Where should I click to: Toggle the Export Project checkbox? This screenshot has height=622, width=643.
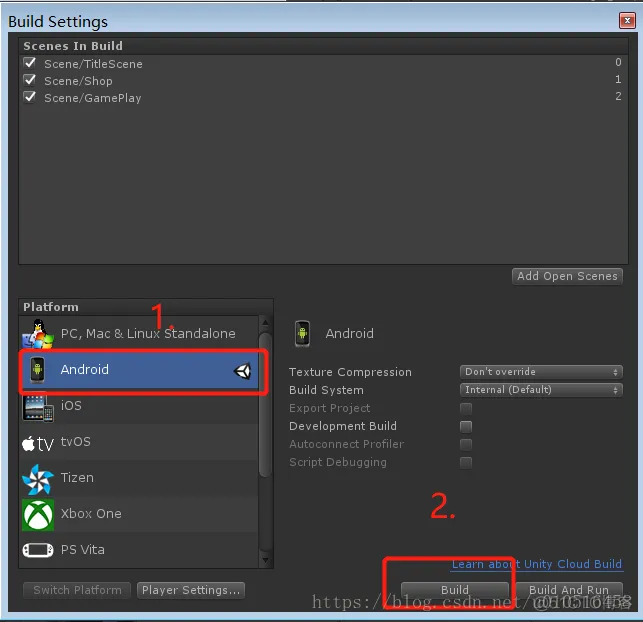466,408
